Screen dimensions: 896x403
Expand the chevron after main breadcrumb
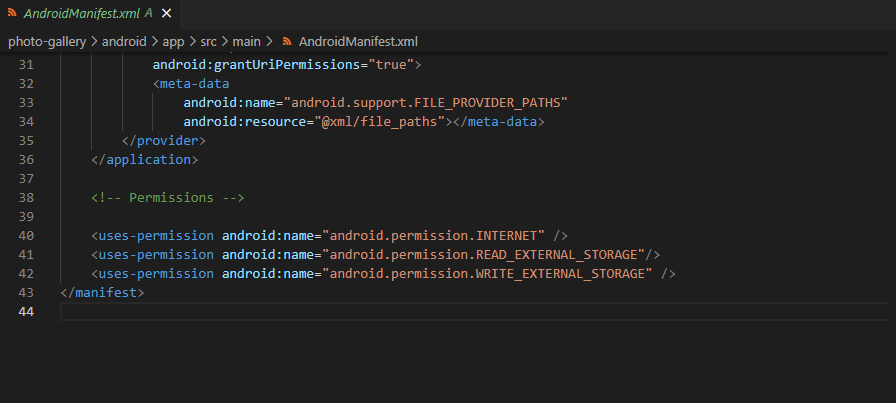269,42
